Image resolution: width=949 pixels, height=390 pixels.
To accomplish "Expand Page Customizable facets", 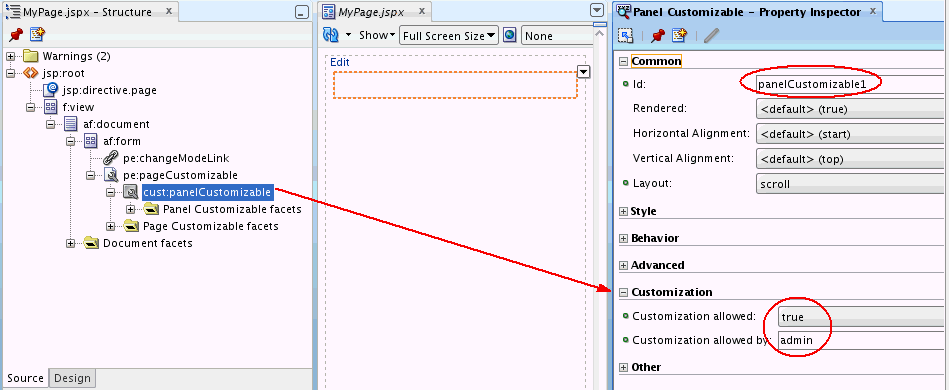I will tap(110, 226).
